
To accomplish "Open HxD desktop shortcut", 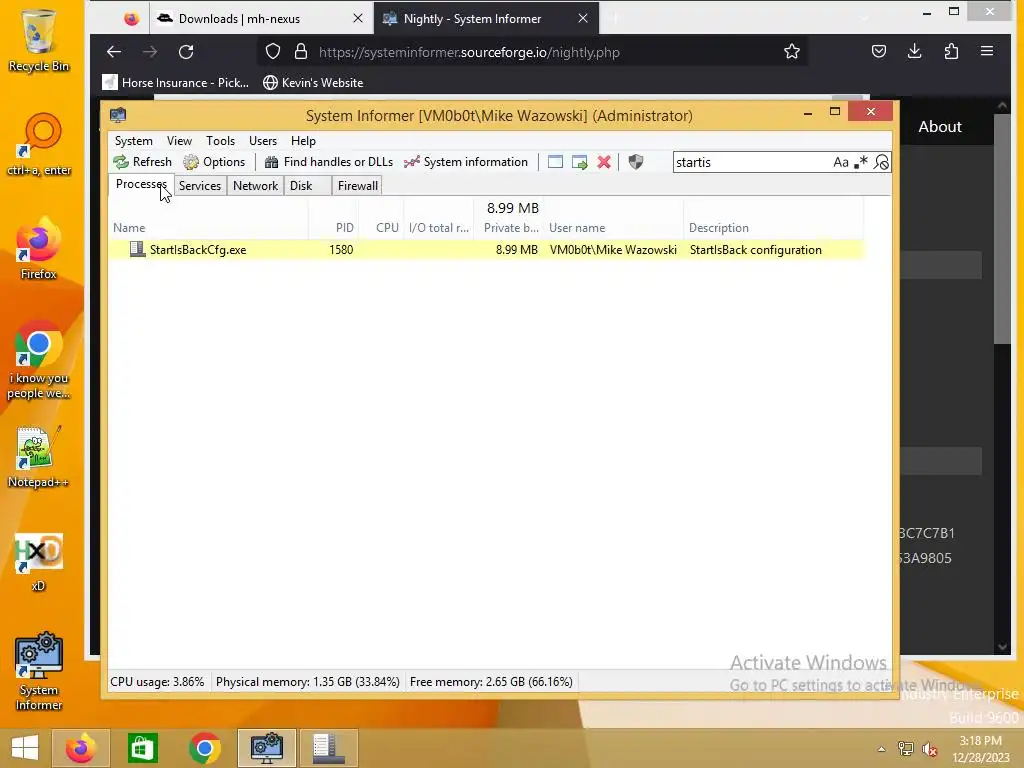I will [38, 562].
